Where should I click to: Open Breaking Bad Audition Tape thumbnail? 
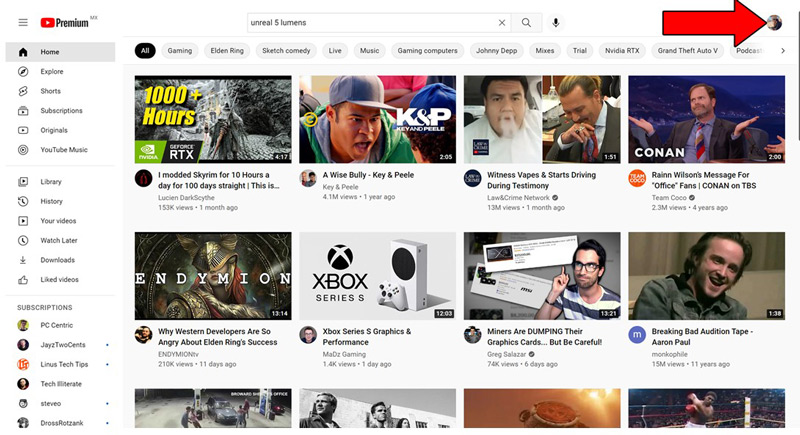click(707, 276)
